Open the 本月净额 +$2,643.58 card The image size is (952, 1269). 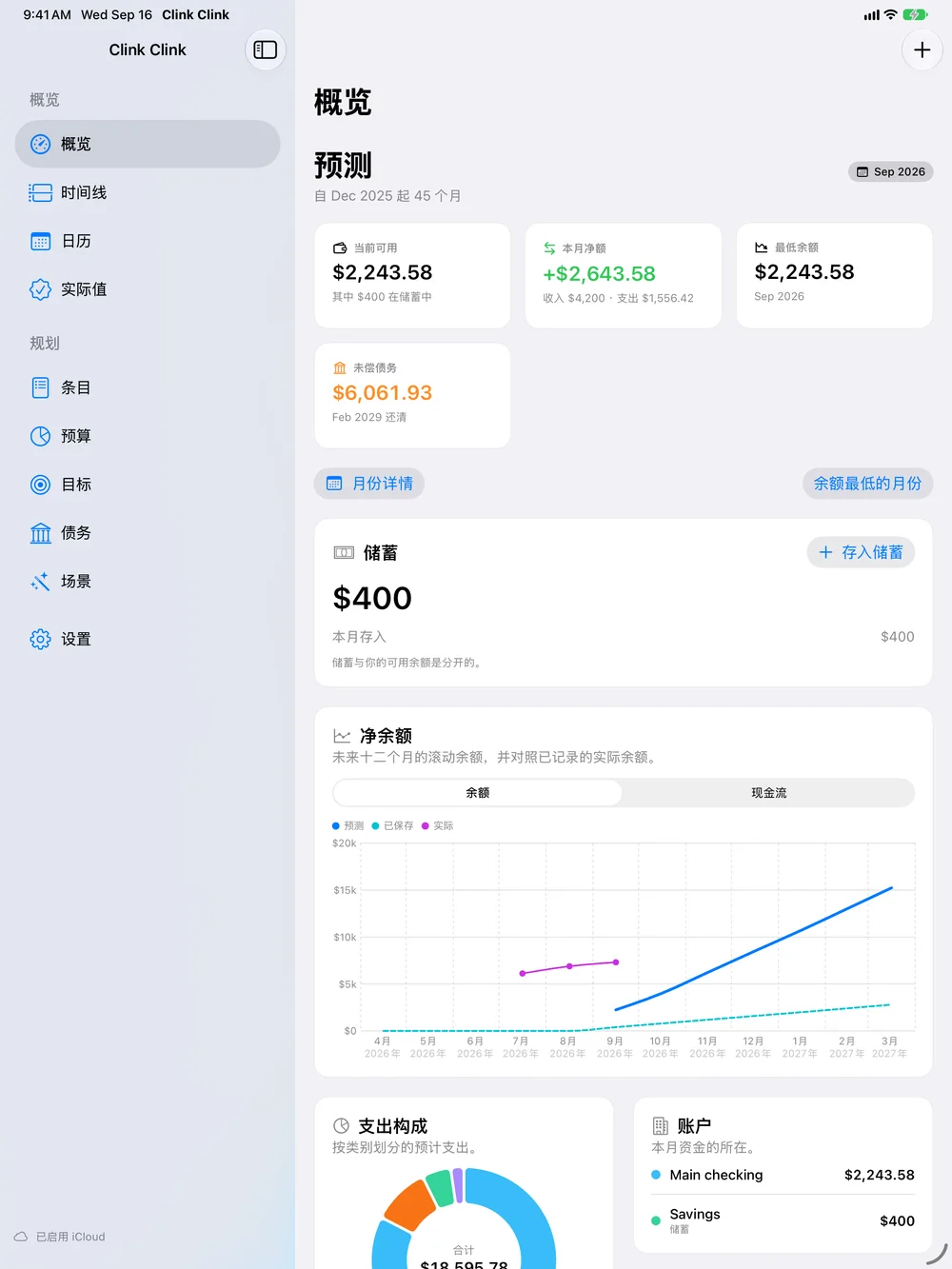624,276
